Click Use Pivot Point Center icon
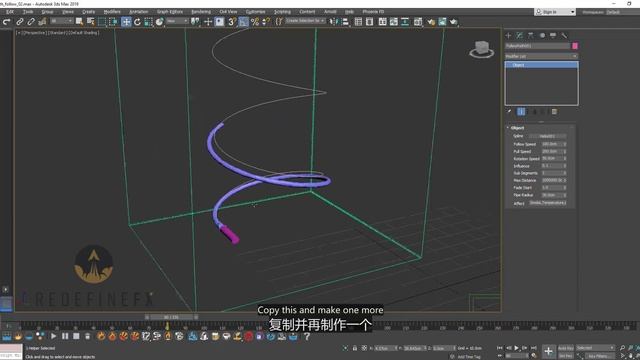The width and height of the screenshot is (640, 360). pyautogui.click(x=195, y=22)
